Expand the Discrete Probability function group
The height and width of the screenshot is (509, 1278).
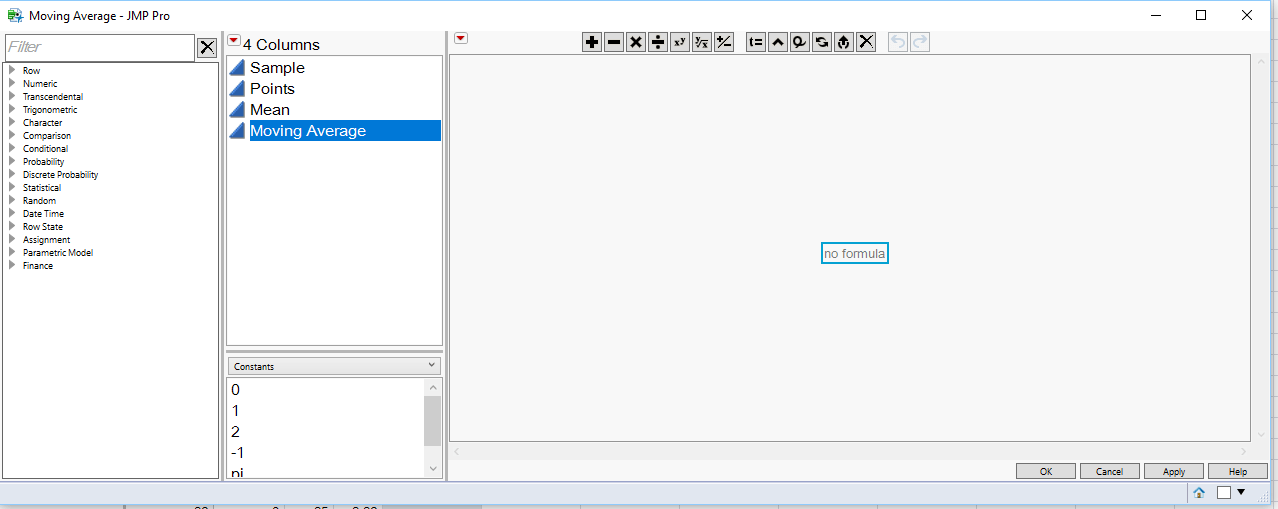click(11, 174)
